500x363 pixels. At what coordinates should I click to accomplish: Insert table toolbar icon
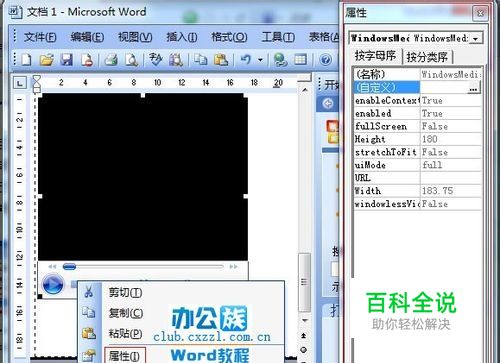pyautogui.click(x=301, y=60)
